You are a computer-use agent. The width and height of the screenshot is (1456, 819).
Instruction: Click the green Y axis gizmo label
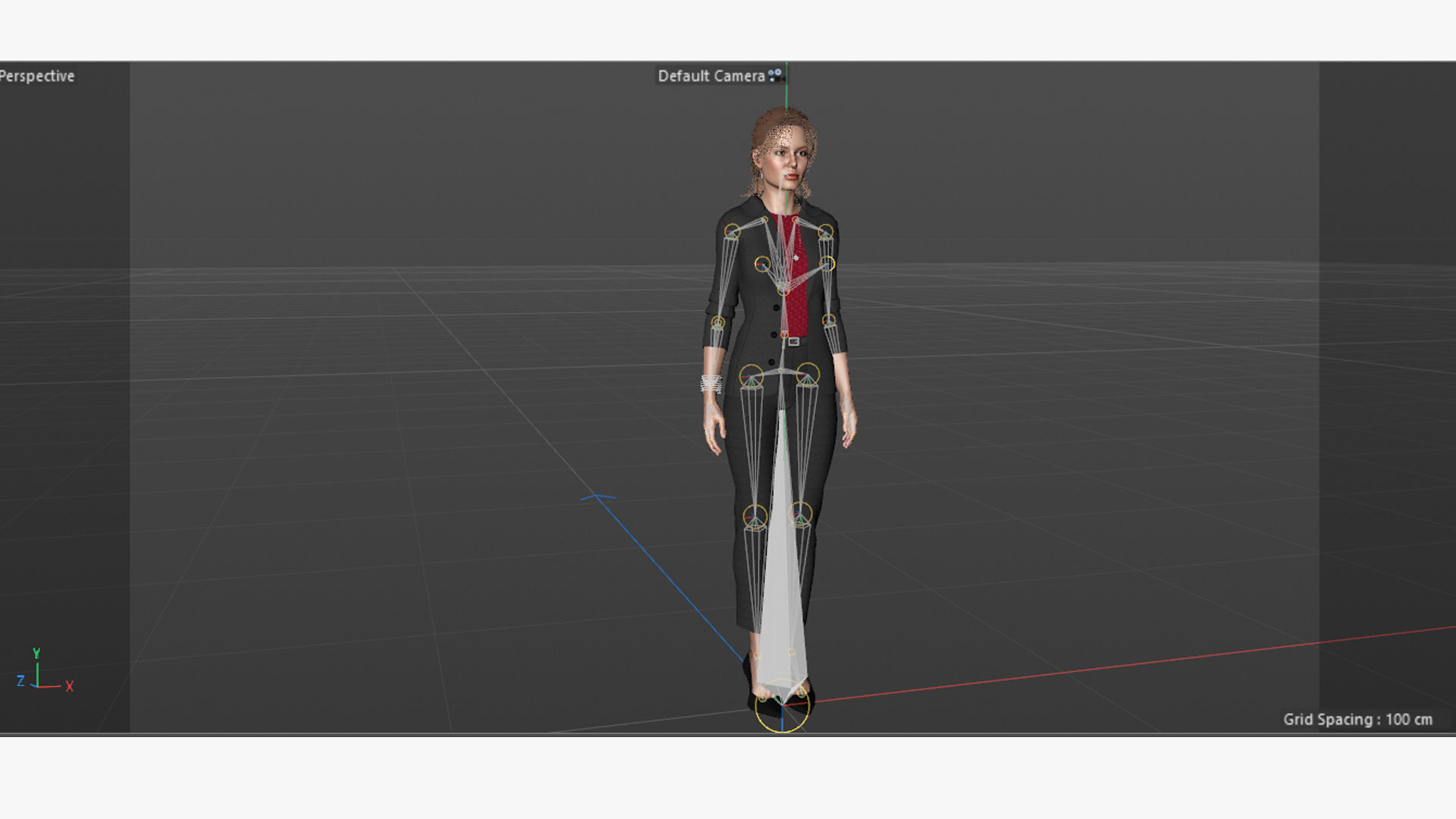(x=36, y=653)
